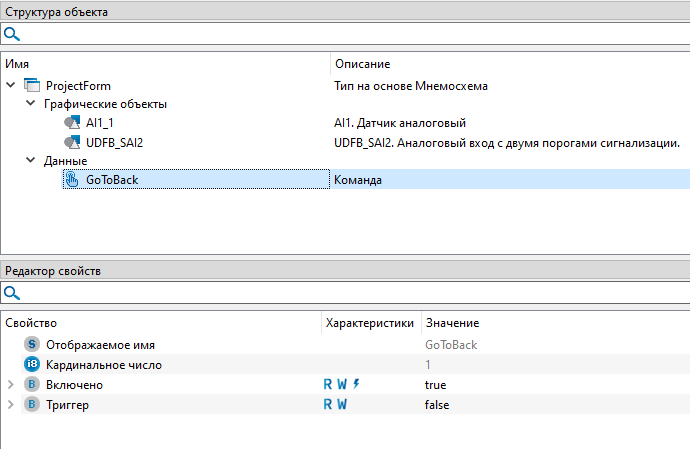Click the Описание column header

coord(362,64)
